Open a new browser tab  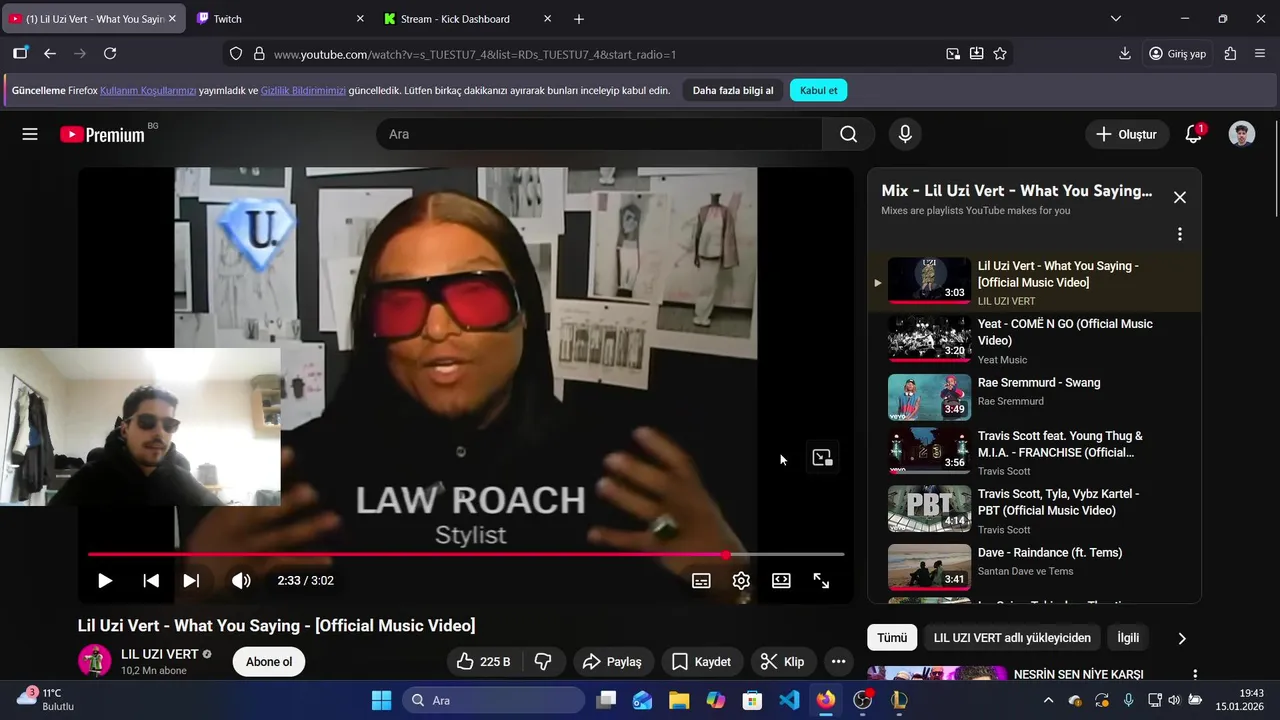coord(579,19)
